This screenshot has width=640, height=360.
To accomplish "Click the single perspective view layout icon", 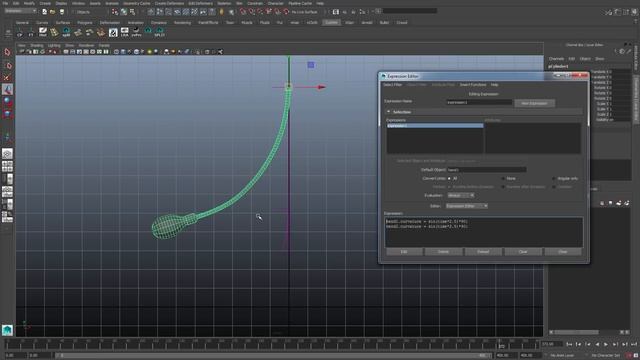I will [x=7, y=154].
